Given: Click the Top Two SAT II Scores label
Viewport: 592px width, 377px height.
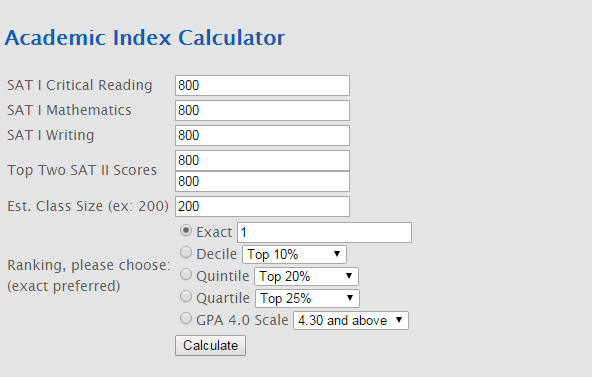Looking at the screenshot, I should tap(82, 170).
